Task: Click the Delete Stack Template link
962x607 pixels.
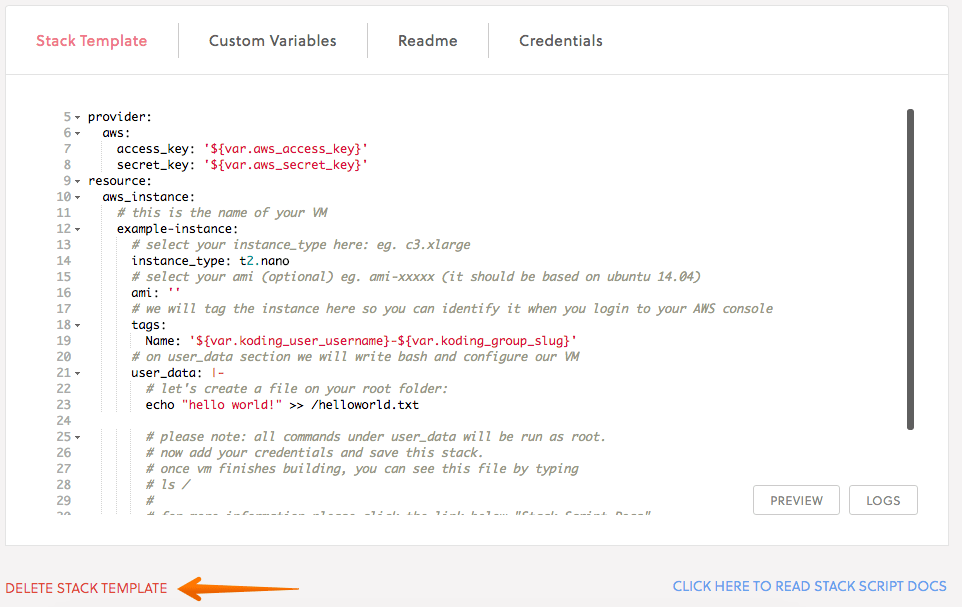Action: click(86, 588)
